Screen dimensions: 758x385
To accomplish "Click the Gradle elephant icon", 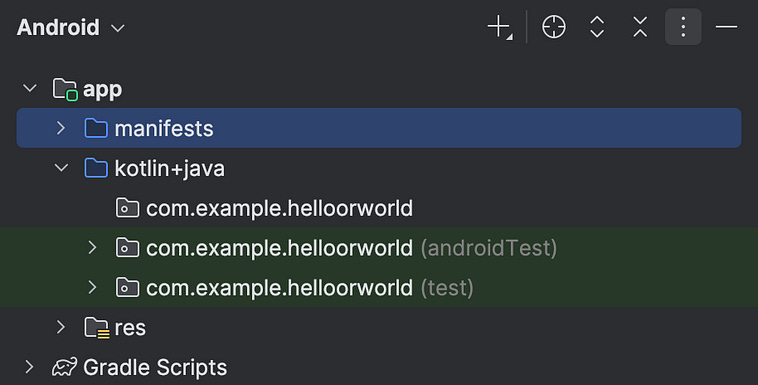I will click(x=64, y=367).
